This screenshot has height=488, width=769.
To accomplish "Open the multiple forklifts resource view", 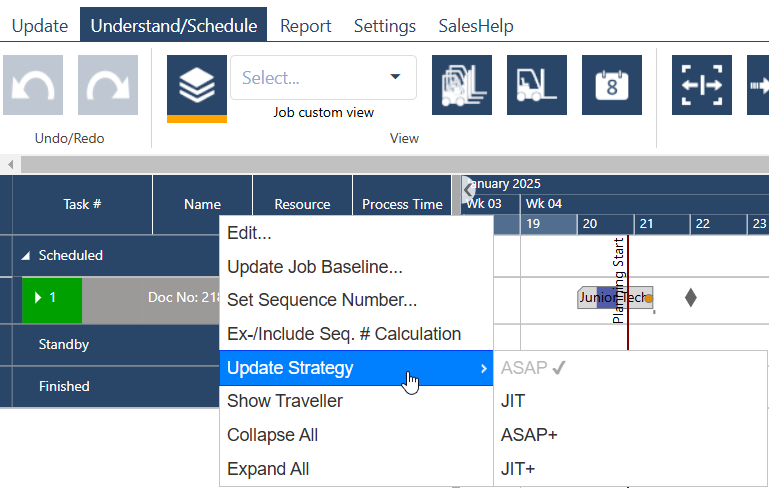I will point(462,85).
